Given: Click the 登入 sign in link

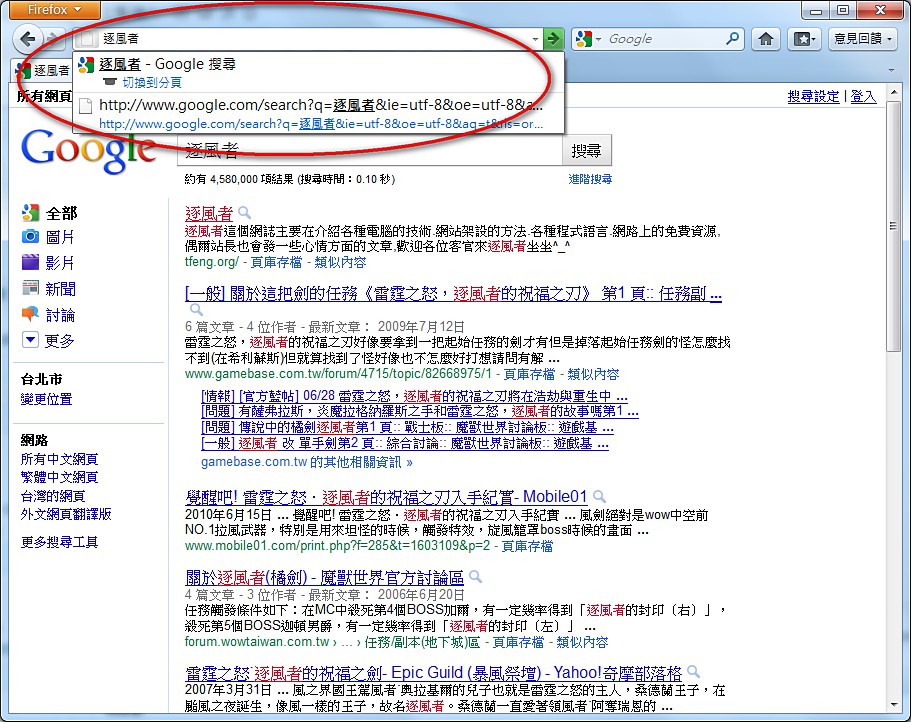Looking at the screenshot, I should pos(863,96).
